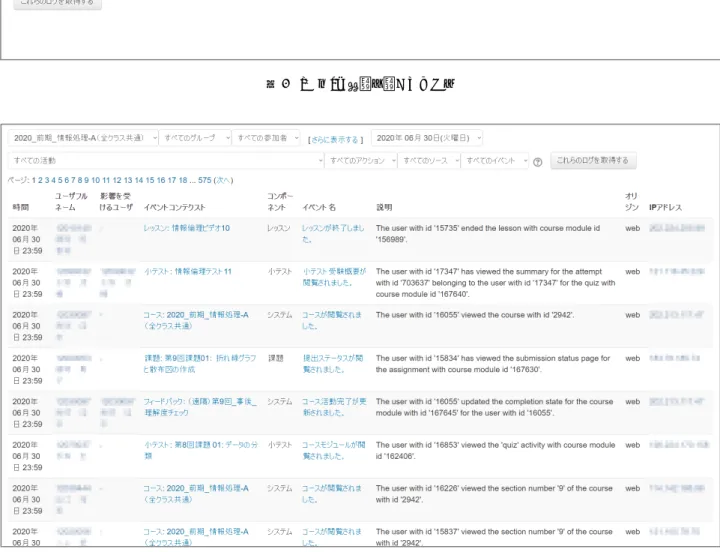Open the help icon beside the event dropdown

pos(538,162)
